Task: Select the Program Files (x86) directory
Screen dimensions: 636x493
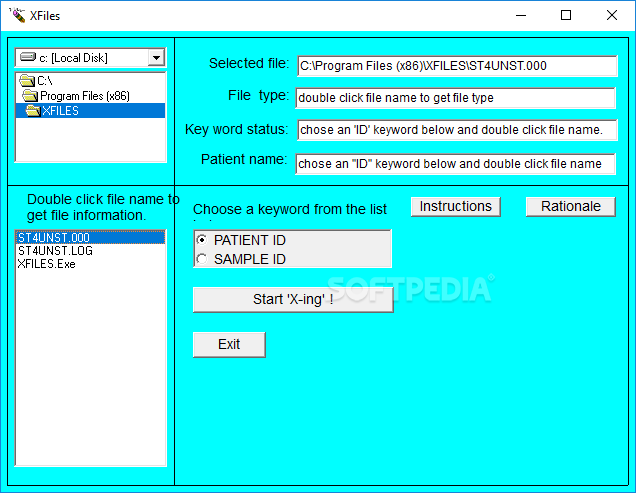Action: click(x=90, y=96)
